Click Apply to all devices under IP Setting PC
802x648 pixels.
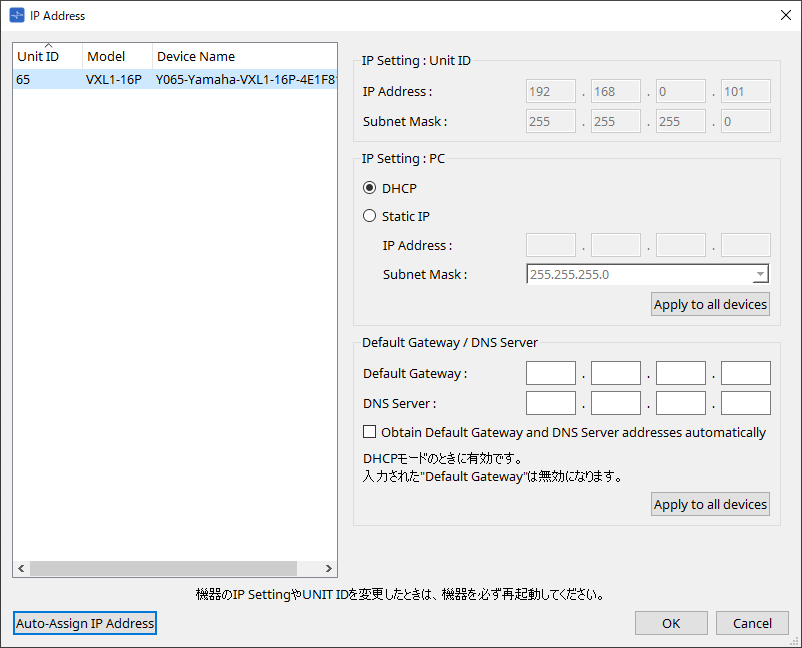710,304
